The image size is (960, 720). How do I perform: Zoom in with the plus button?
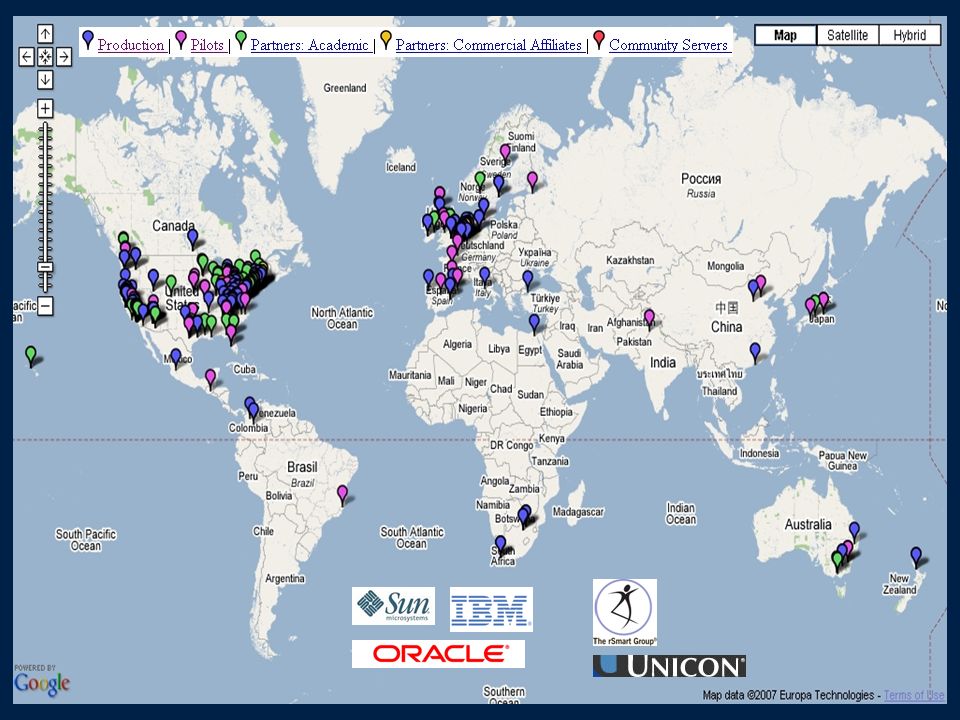(x=45, y=108)
